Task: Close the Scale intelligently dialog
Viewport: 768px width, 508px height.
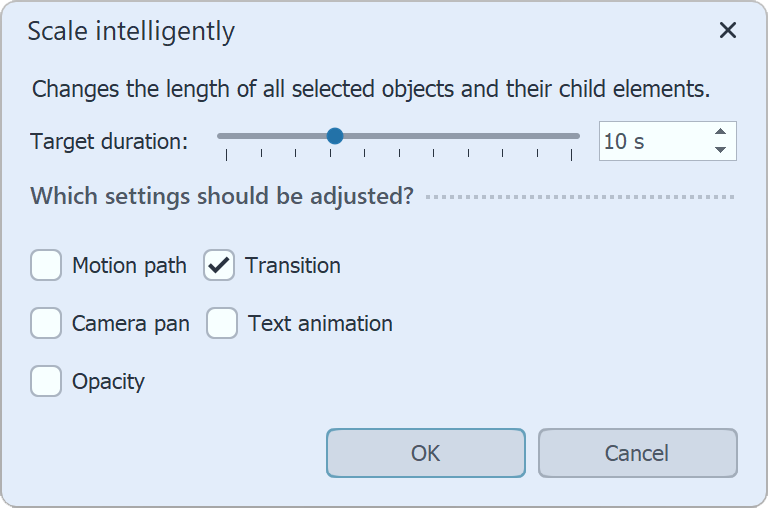Action: [728, 30]
